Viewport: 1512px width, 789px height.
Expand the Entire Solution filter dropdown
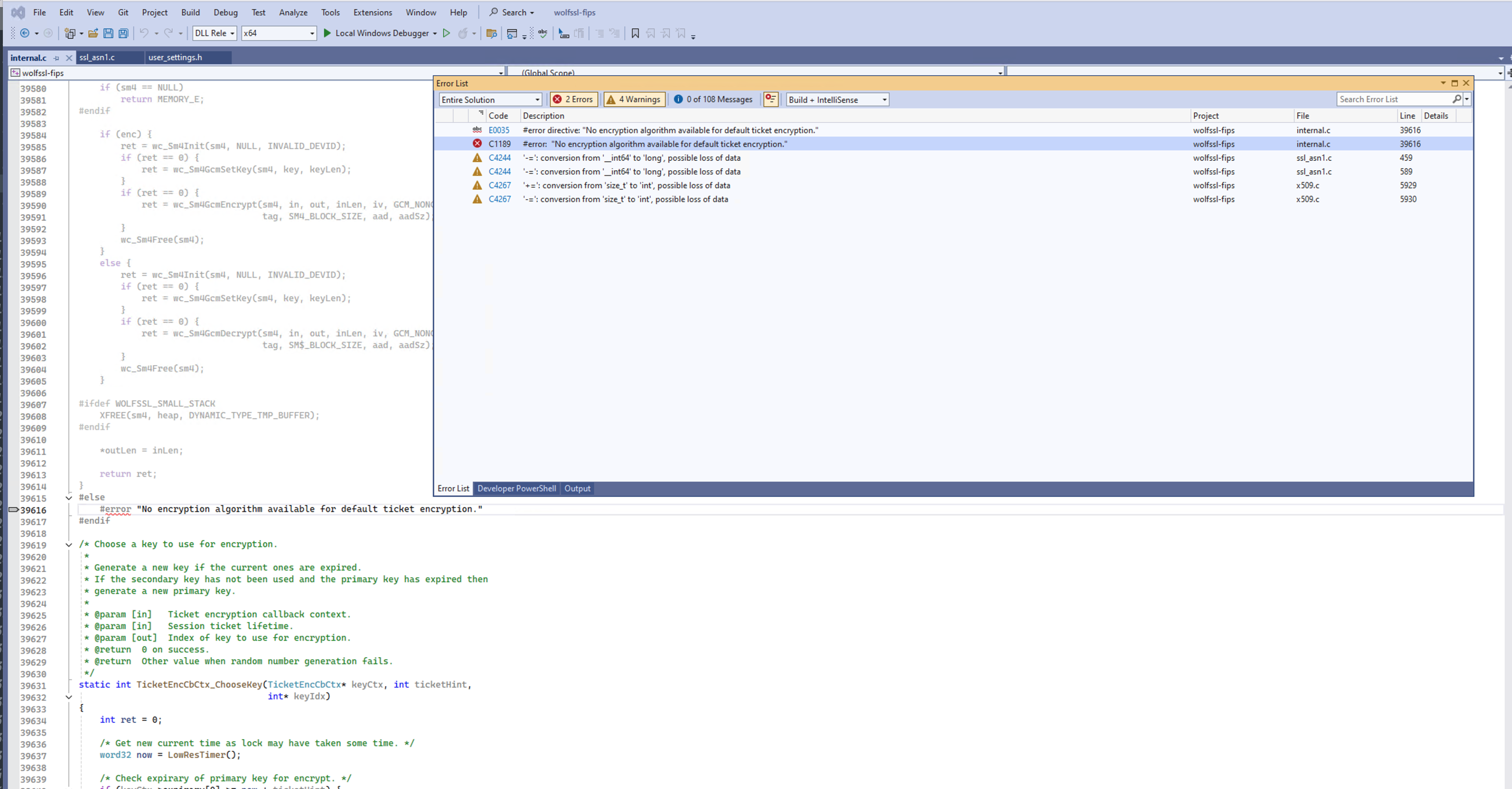536,99
